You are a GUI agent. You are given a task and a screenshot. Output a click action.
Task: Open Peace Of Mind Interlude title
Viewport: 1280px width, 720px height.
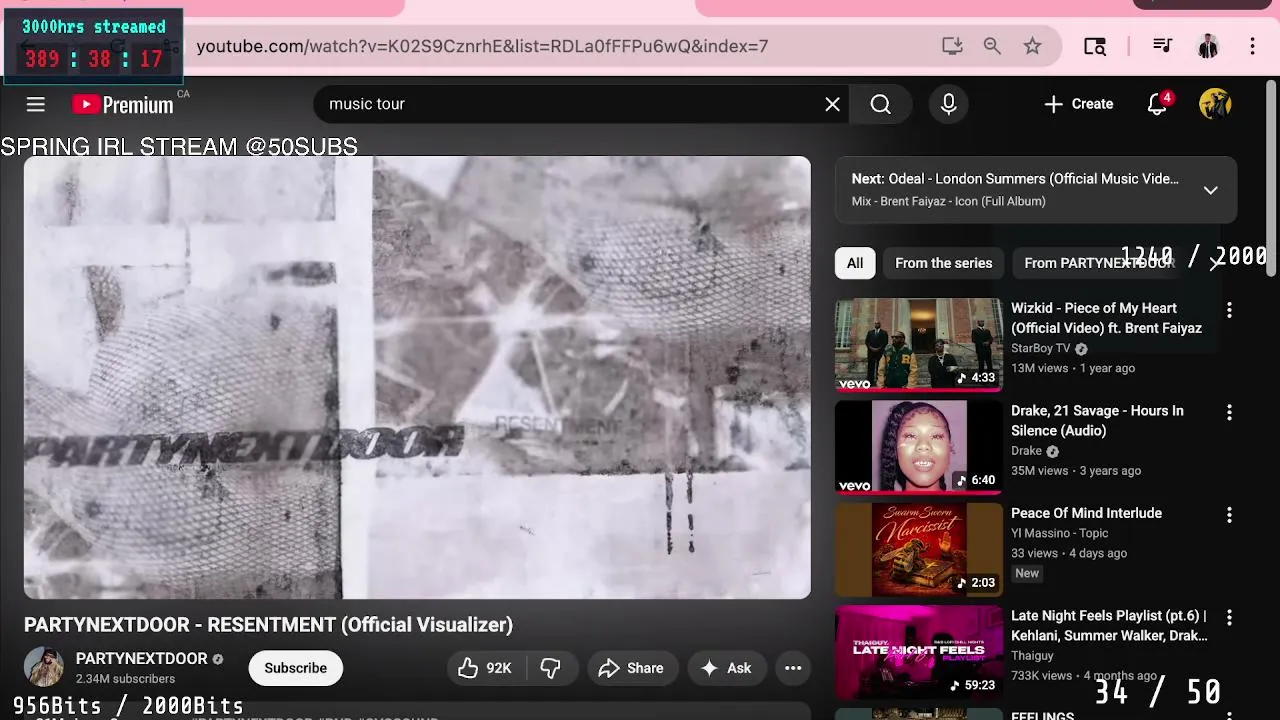(1086, 513)
